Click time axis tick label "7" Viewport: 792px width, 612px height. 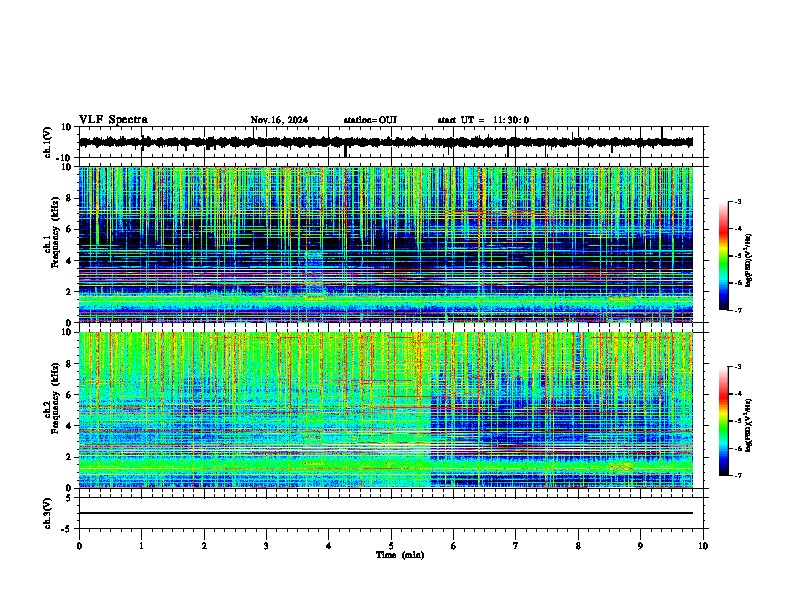point(516,546)
